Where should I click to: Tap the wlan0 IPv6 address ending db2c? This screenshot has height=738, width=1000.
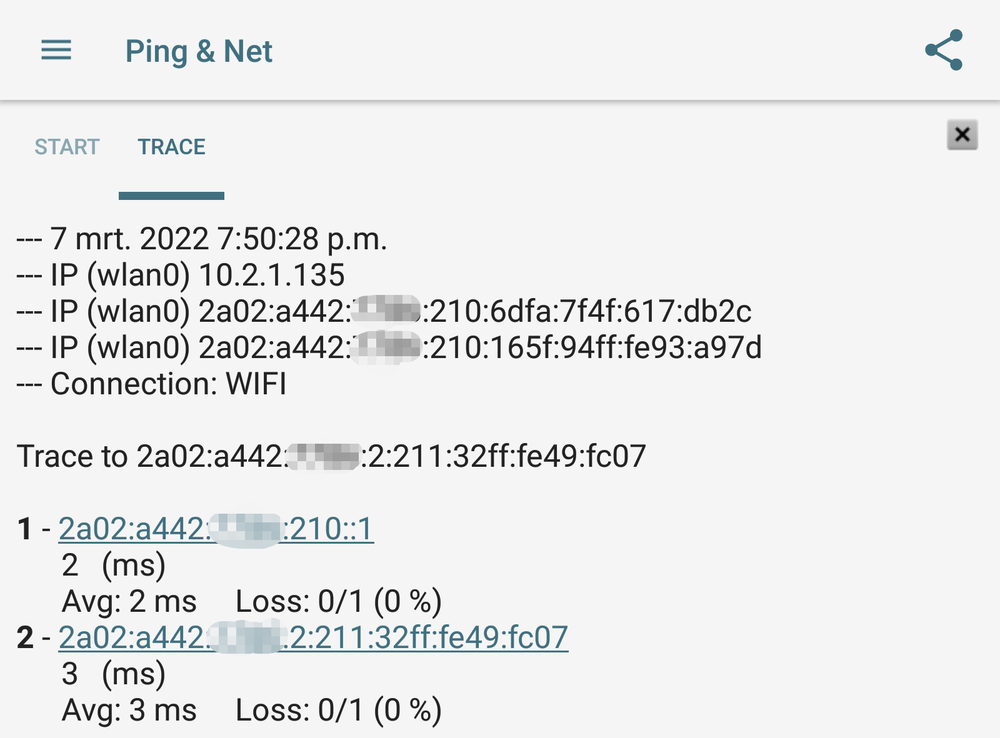[384, 312]
